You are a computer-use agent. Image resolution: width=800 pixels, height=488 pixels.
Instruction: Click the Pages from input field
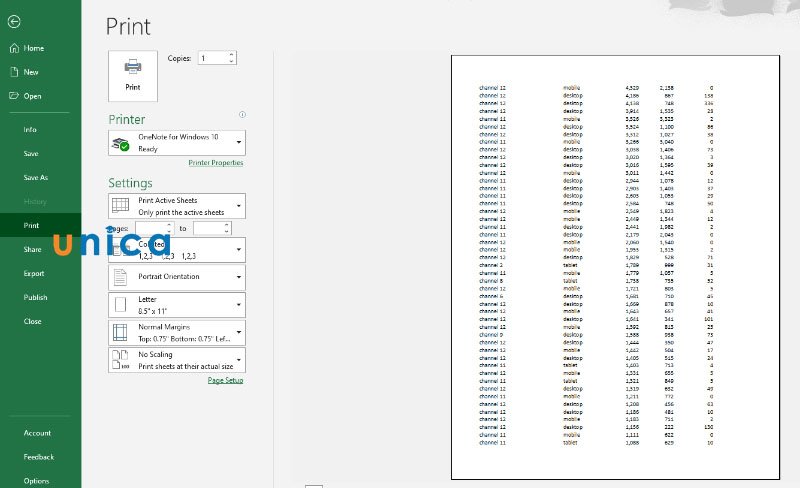[151, 228]
